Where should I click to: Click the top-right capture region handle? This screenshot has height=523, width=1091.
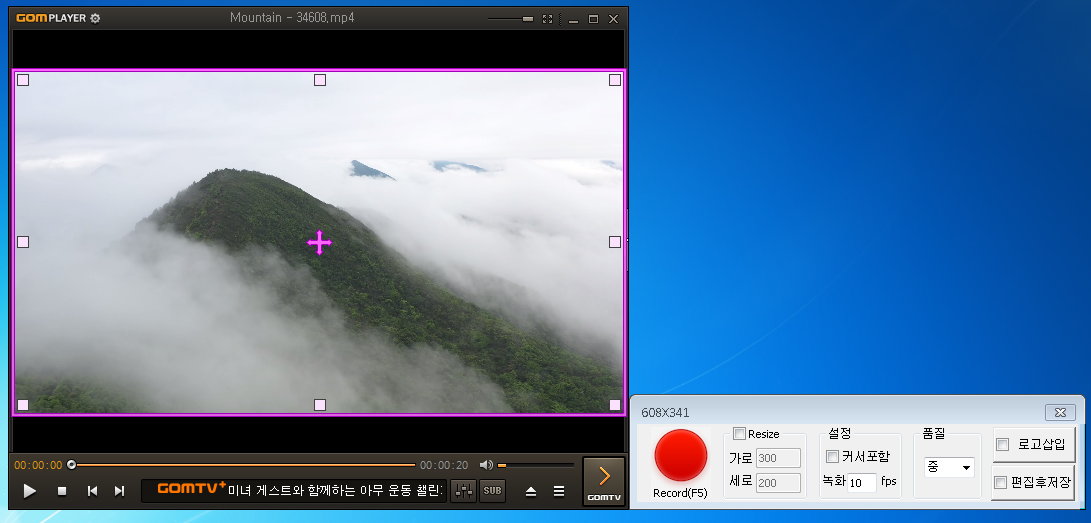[x=615, y=80]
